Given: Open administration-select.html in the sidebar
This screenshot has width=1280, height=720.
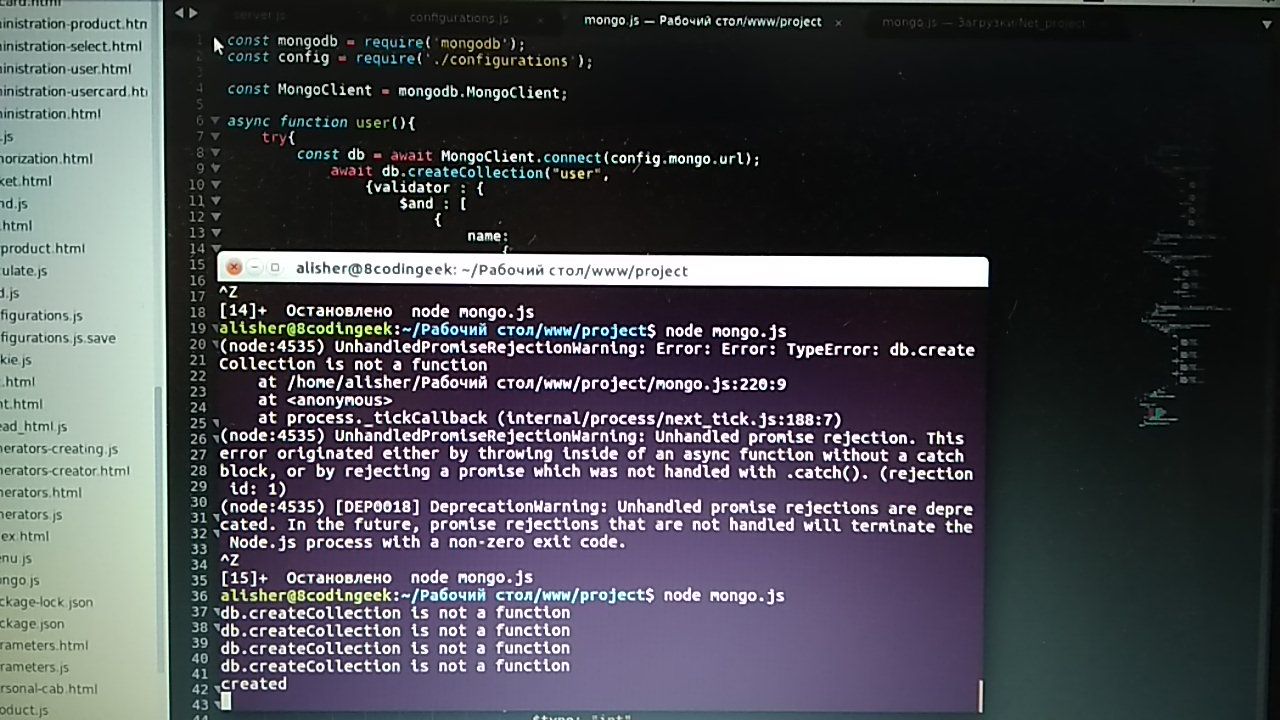Looking at the screenshot, I should point(72,46).
